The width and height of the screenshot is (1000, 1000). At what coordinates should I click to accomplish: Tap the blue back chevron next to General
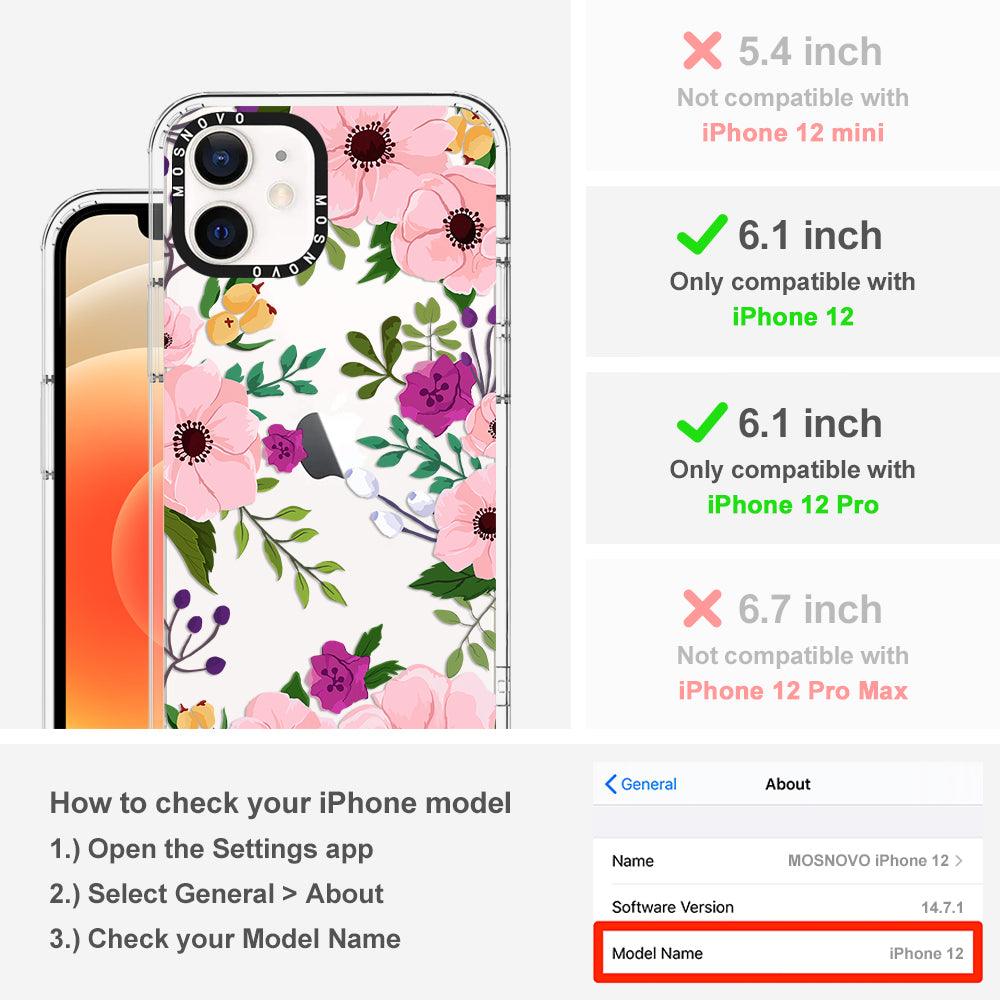click(x=610, y=784)
